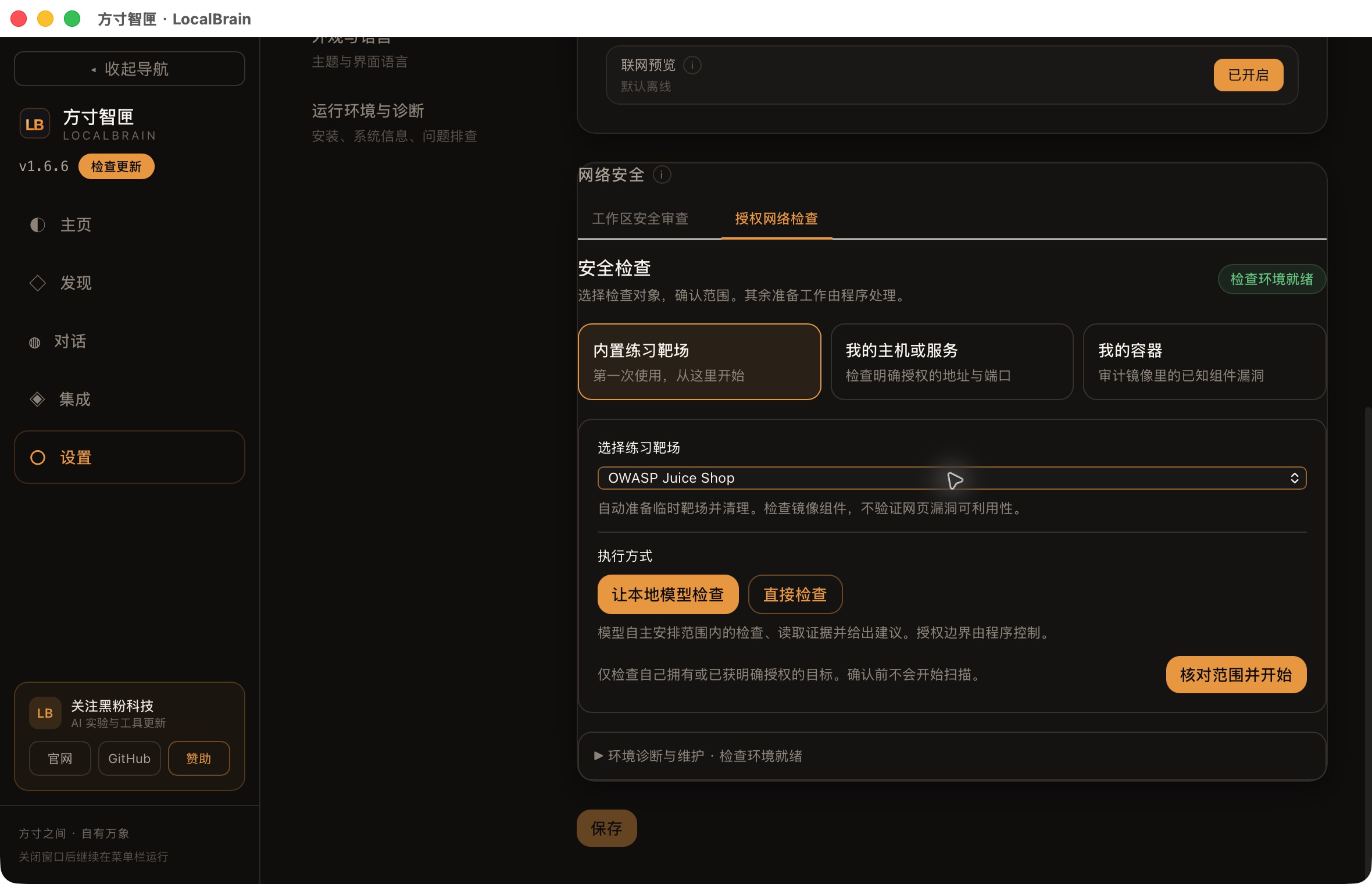Open the 官网 link

pyautogui.click(x=60, y=758)
